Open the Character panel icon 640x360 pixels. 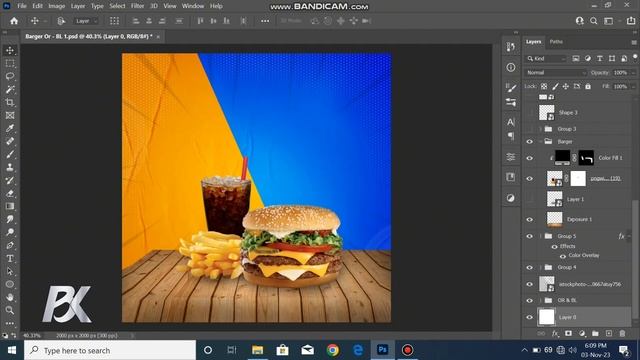click(511, 122)
